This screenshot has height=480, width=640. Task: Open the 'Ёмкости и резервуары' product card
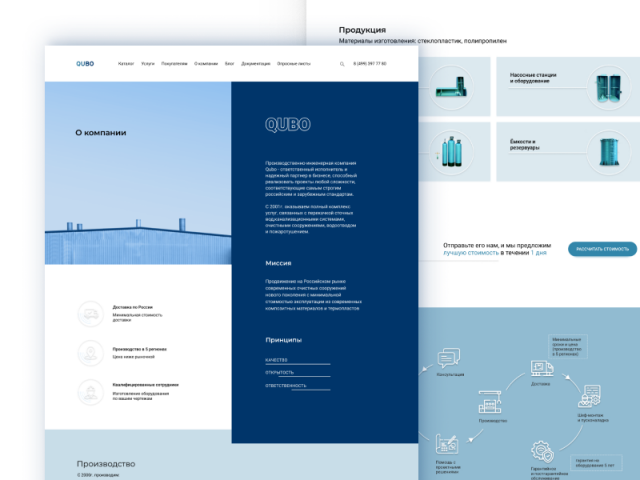pos(568,151)
